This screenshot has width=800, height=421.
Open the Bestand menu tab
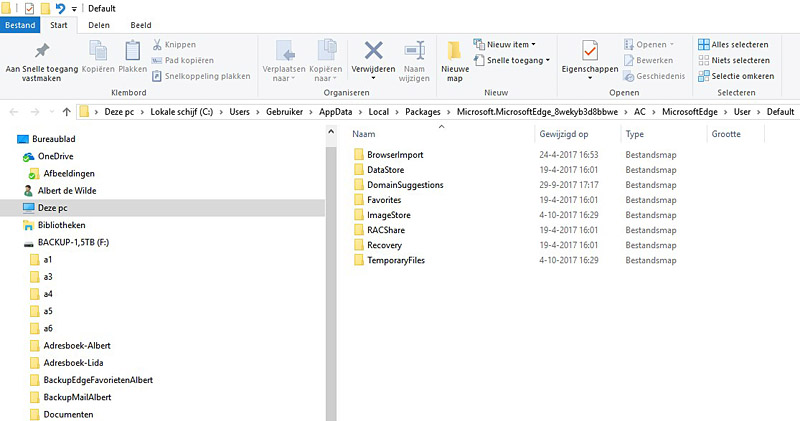tap(20, 25)
